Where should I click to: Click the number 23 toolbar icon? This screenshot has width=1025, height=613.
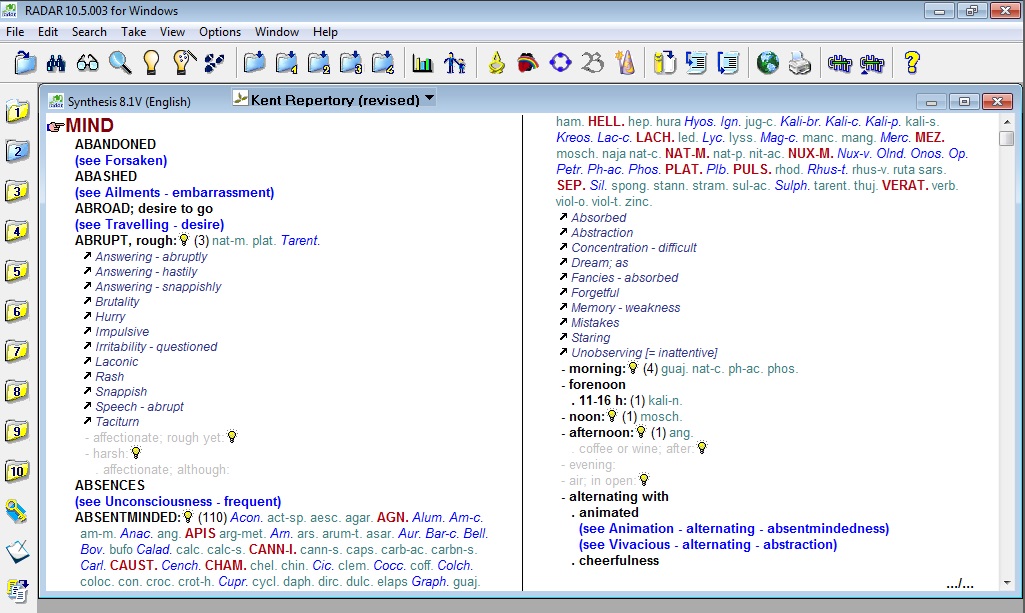(x=593, y=63)
